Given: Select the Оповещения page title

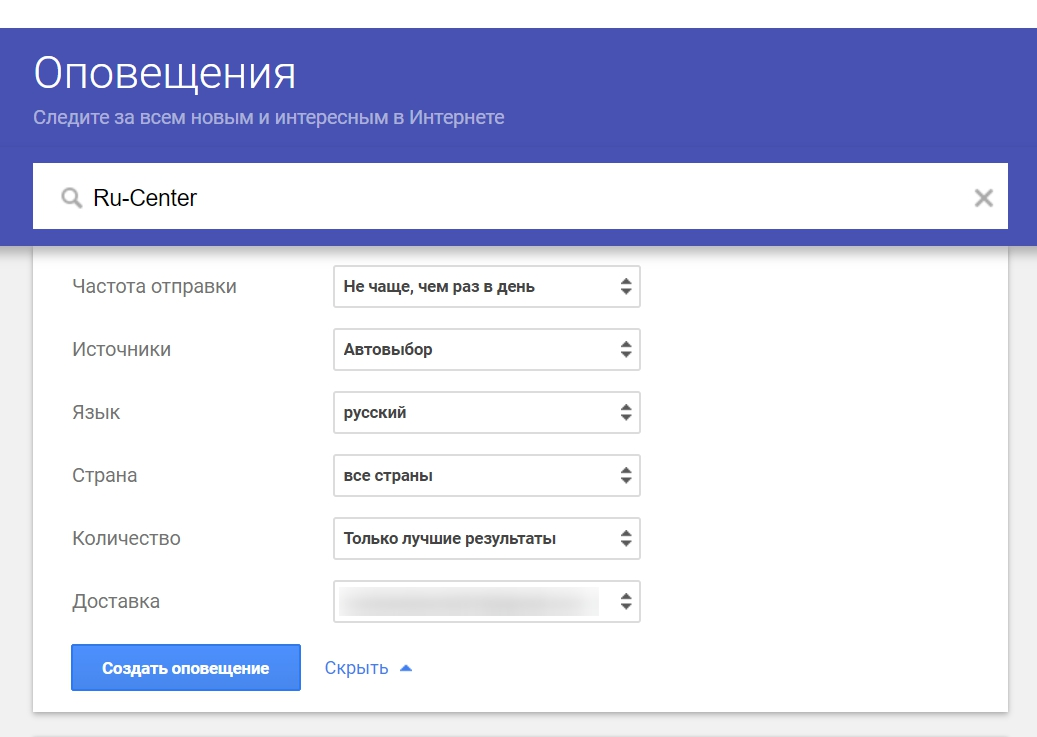Looking at the screenshot, I should tap(165, 73).
